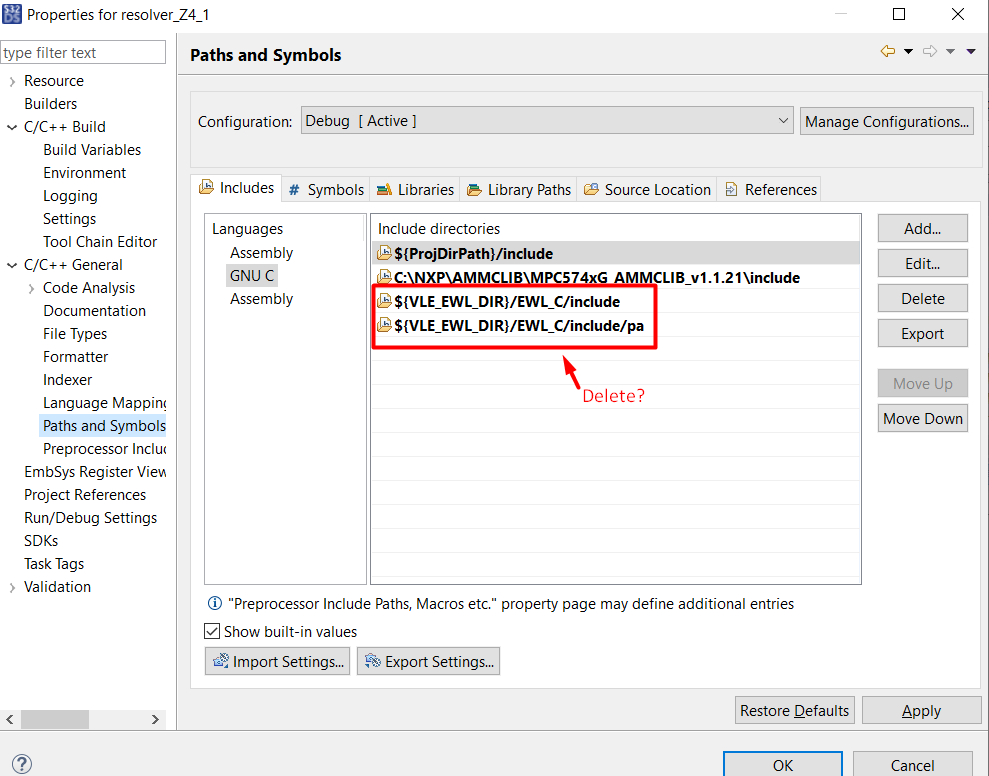
Task: Switch to the References tab
Action: pyautogui.click(x=770, y=189)
